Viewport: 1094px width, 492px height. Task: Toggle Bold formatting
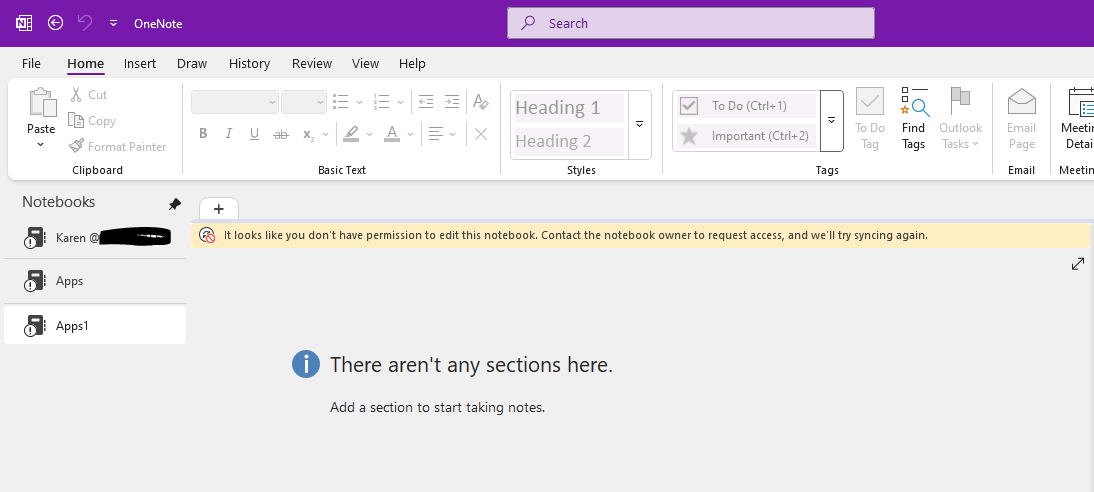pos(203,133)
